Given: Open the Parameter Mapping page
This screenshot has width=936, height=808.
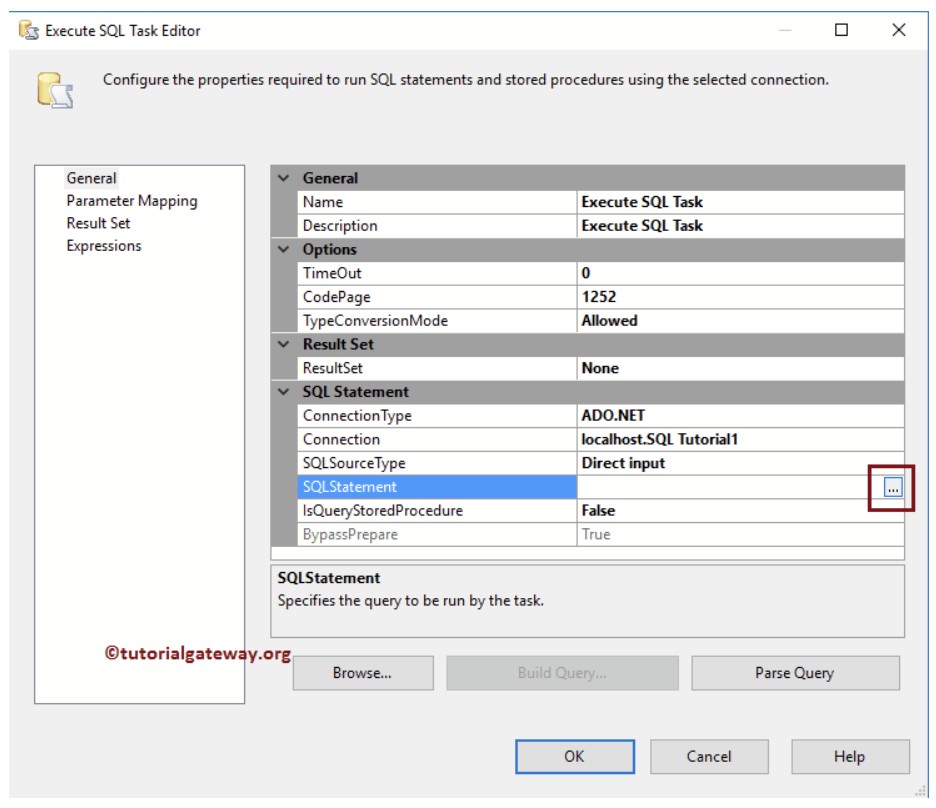Looking at the screenshot, I should (x=132, y=201).
